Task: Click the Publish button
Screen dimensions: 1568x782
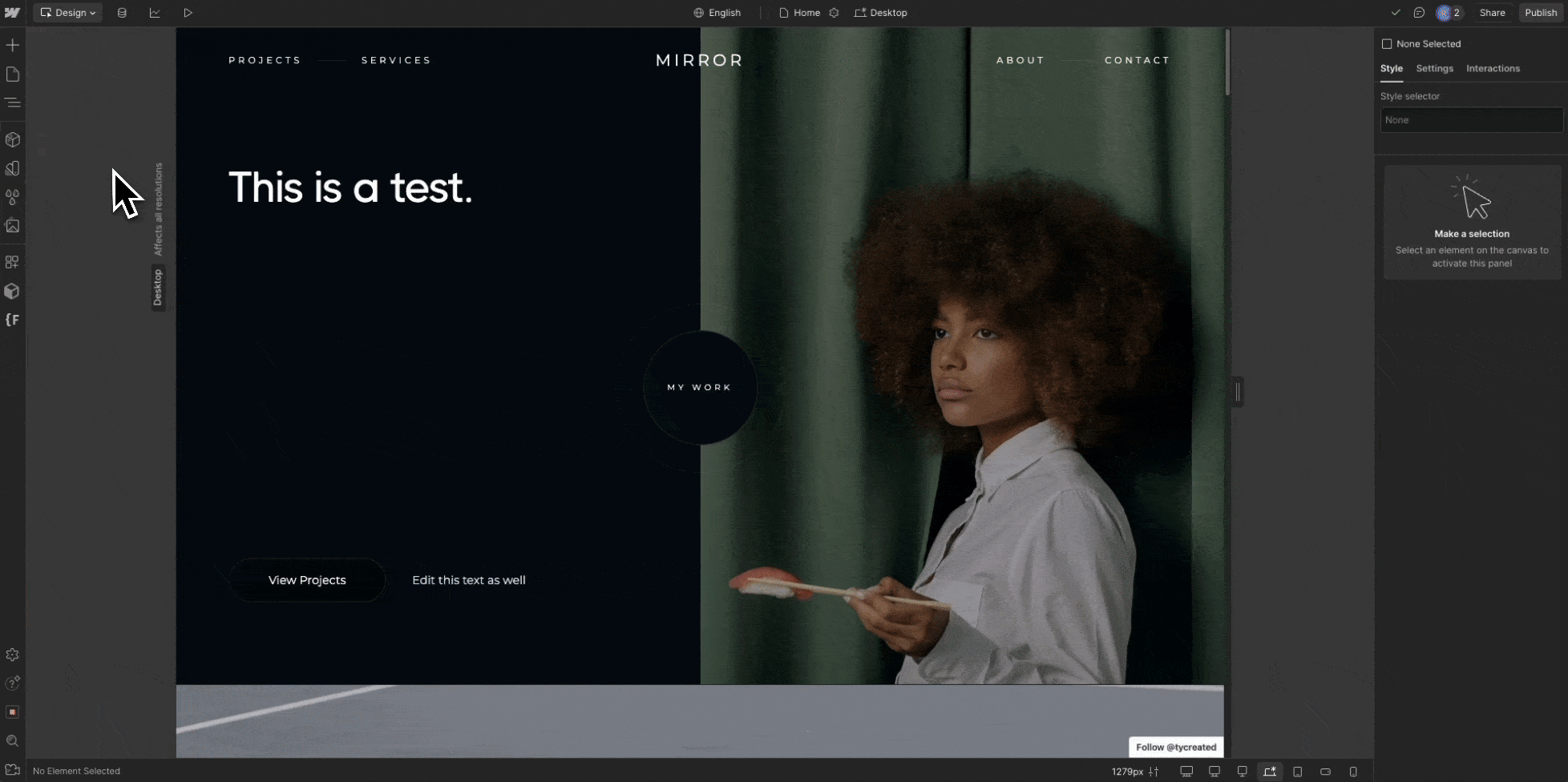Action: click(x=1541, y=13)
